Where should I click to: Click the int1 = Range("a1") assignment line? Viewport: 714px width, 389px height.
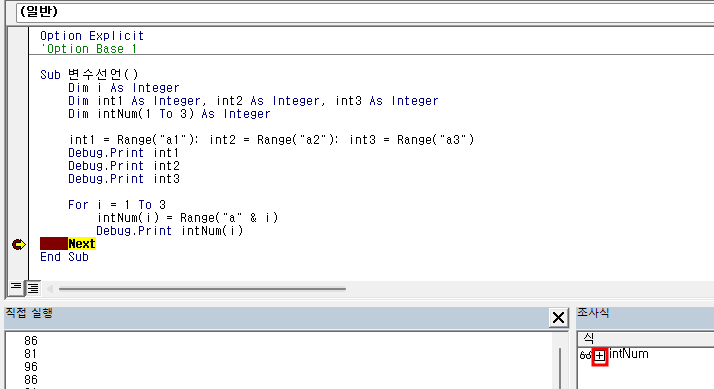271,139
